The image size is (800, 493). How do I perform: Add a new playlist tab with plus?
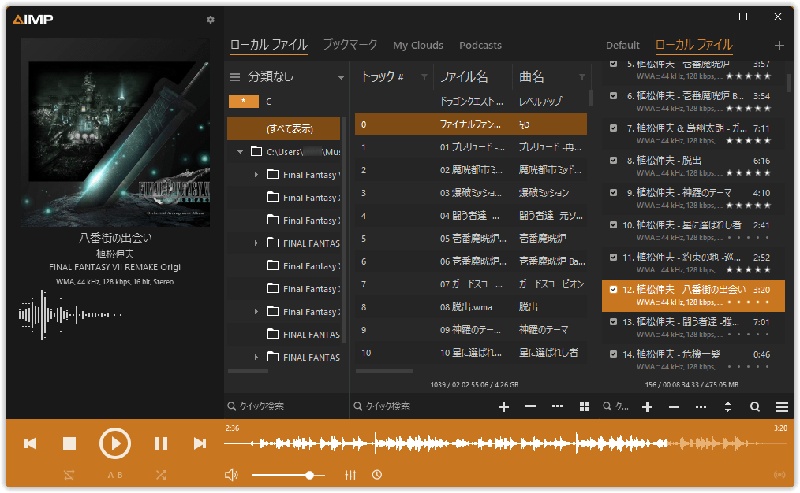pyautogui.click(x=779, y=46)
